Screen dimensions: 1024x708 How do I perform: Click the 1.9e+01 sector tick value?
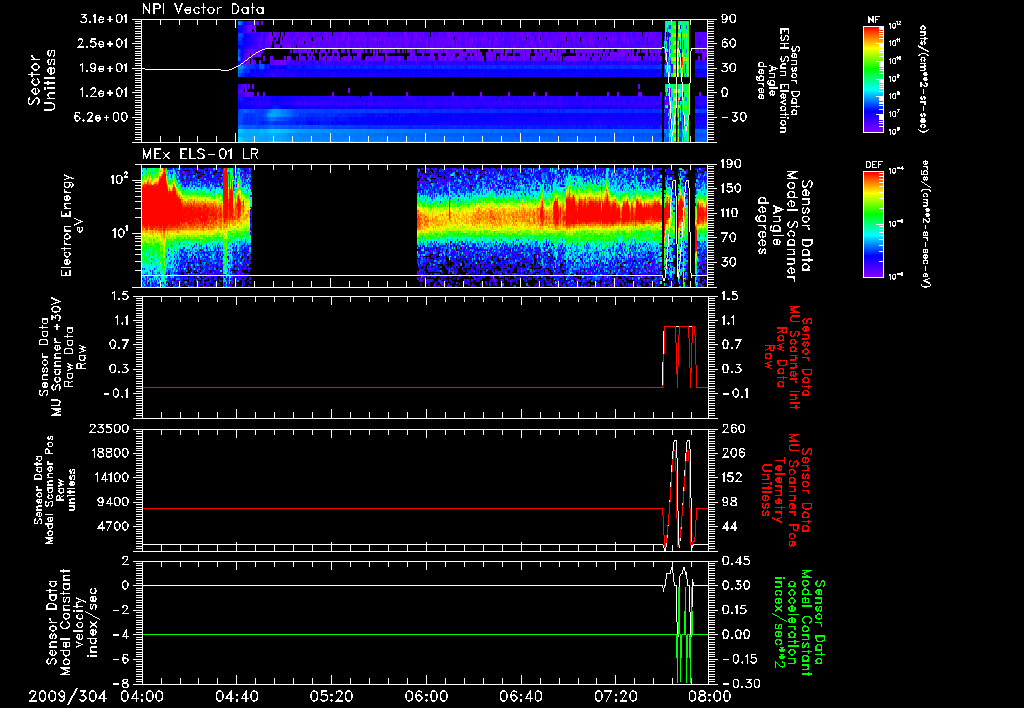tap(106, 68)
